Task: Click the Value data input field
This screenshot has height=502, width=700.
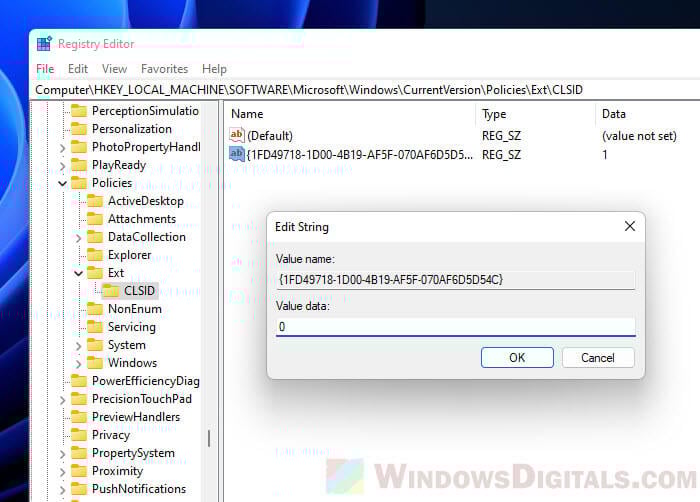Action: point(455,326)
